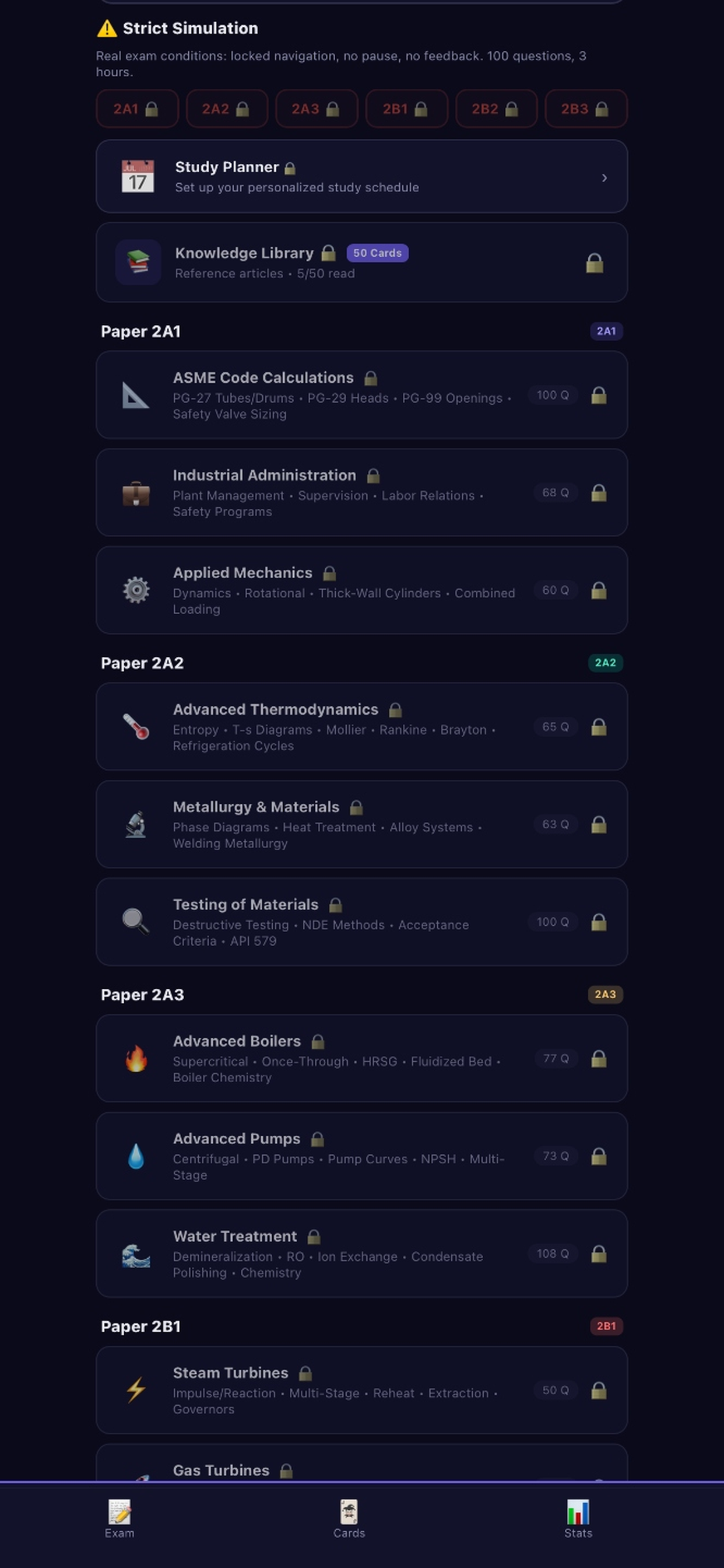Click the Metallurgy & Materials microscope icon
724x1568 pixels.
coord(136,824)
